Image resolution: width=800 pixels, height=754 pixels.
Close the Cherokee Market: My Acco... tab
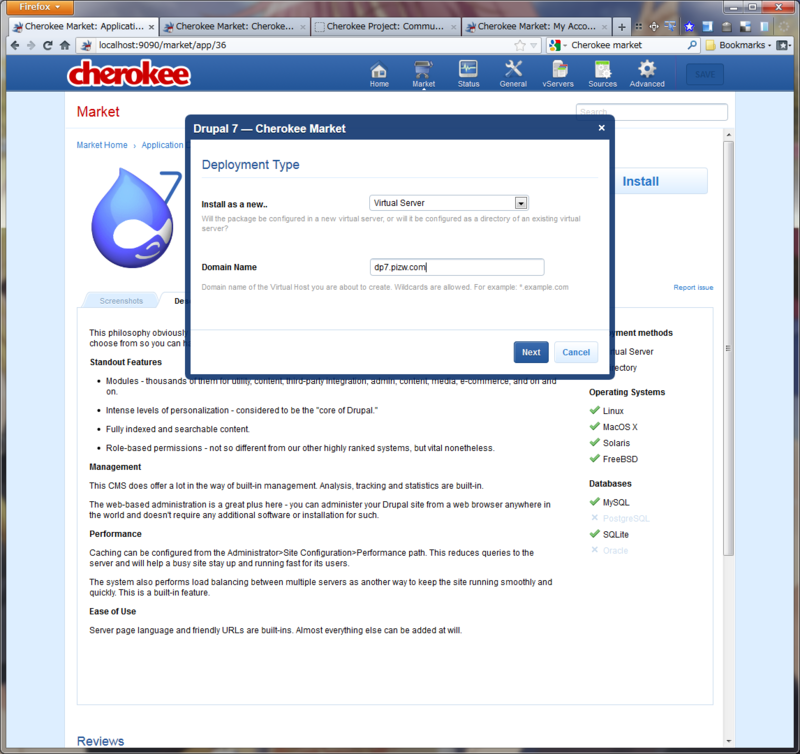click(x=604, y=27)
